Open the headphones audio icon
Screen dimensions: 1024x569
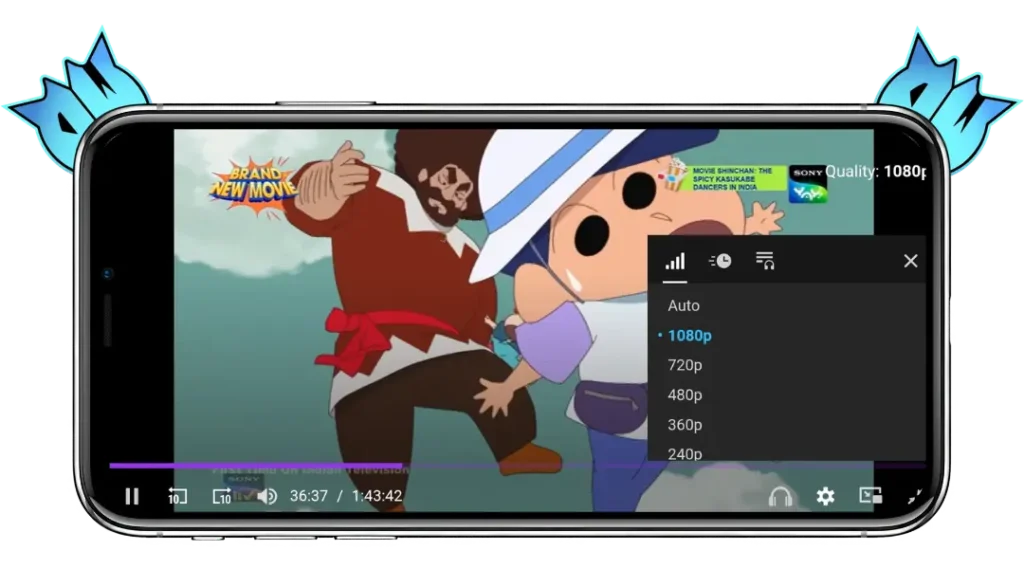click(780, 496)
